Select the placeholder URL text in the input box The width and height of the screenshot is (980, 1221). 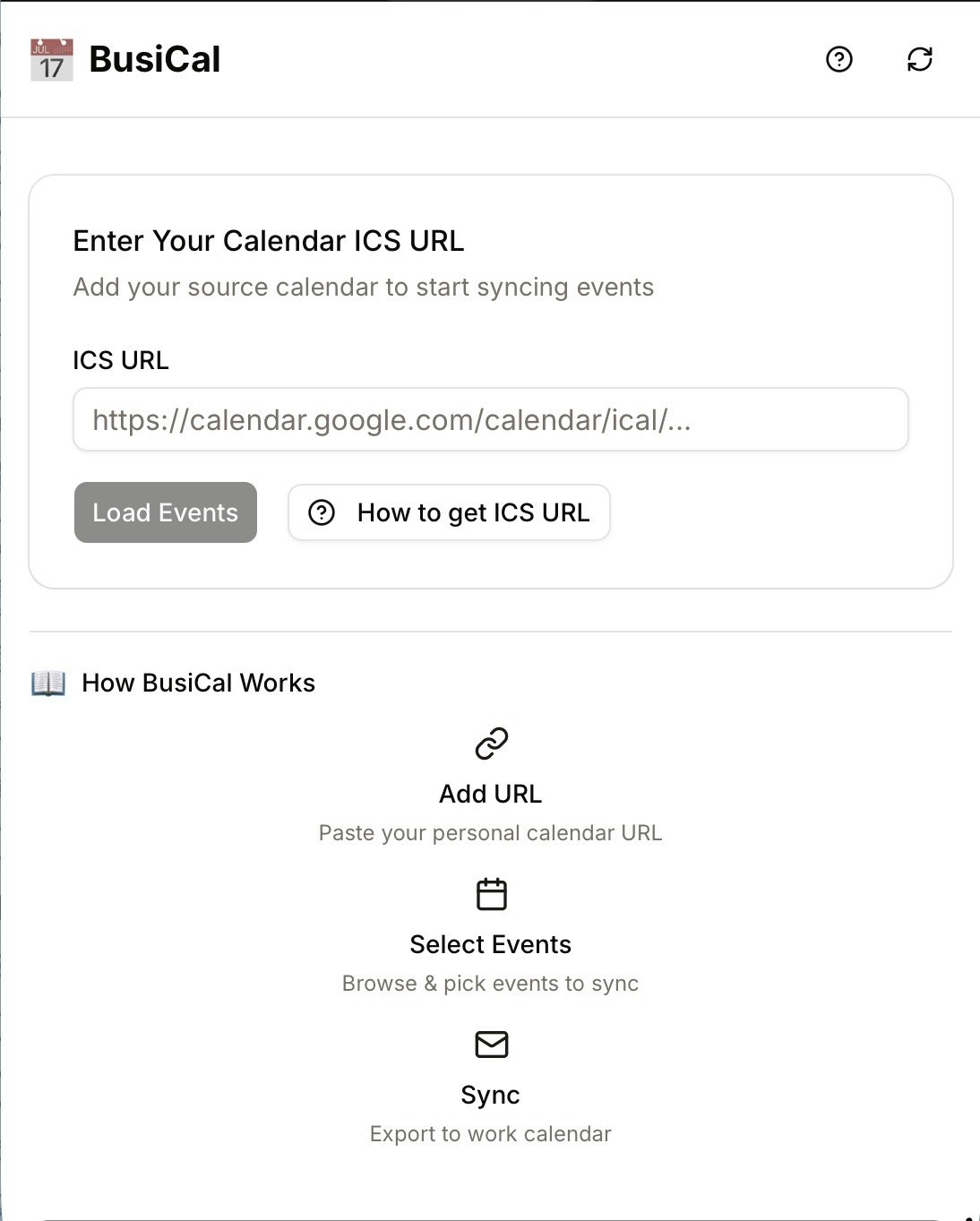390,419
